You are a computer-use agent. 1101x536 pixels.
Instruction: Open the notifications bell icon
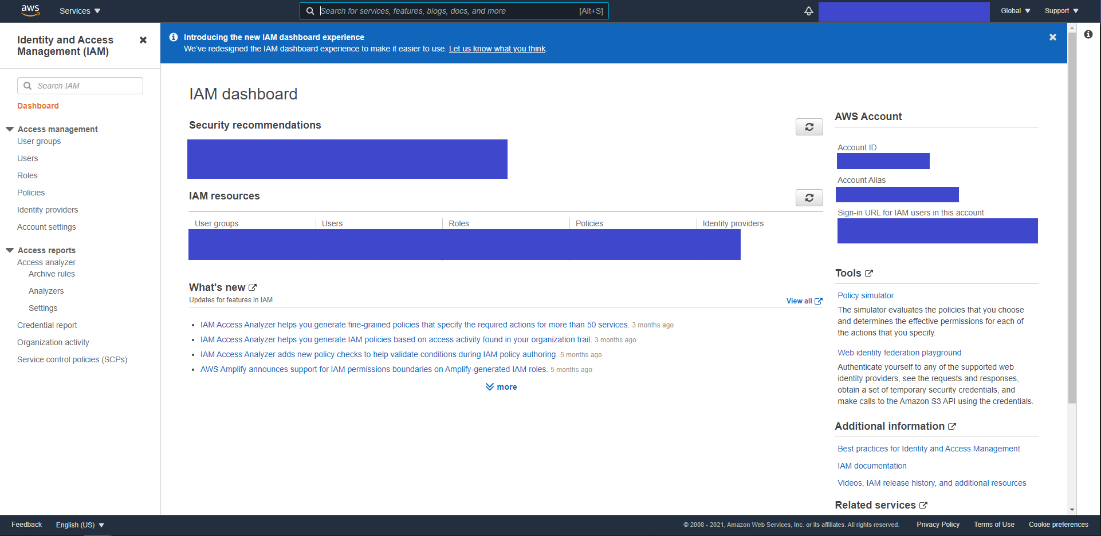point(808,11)
